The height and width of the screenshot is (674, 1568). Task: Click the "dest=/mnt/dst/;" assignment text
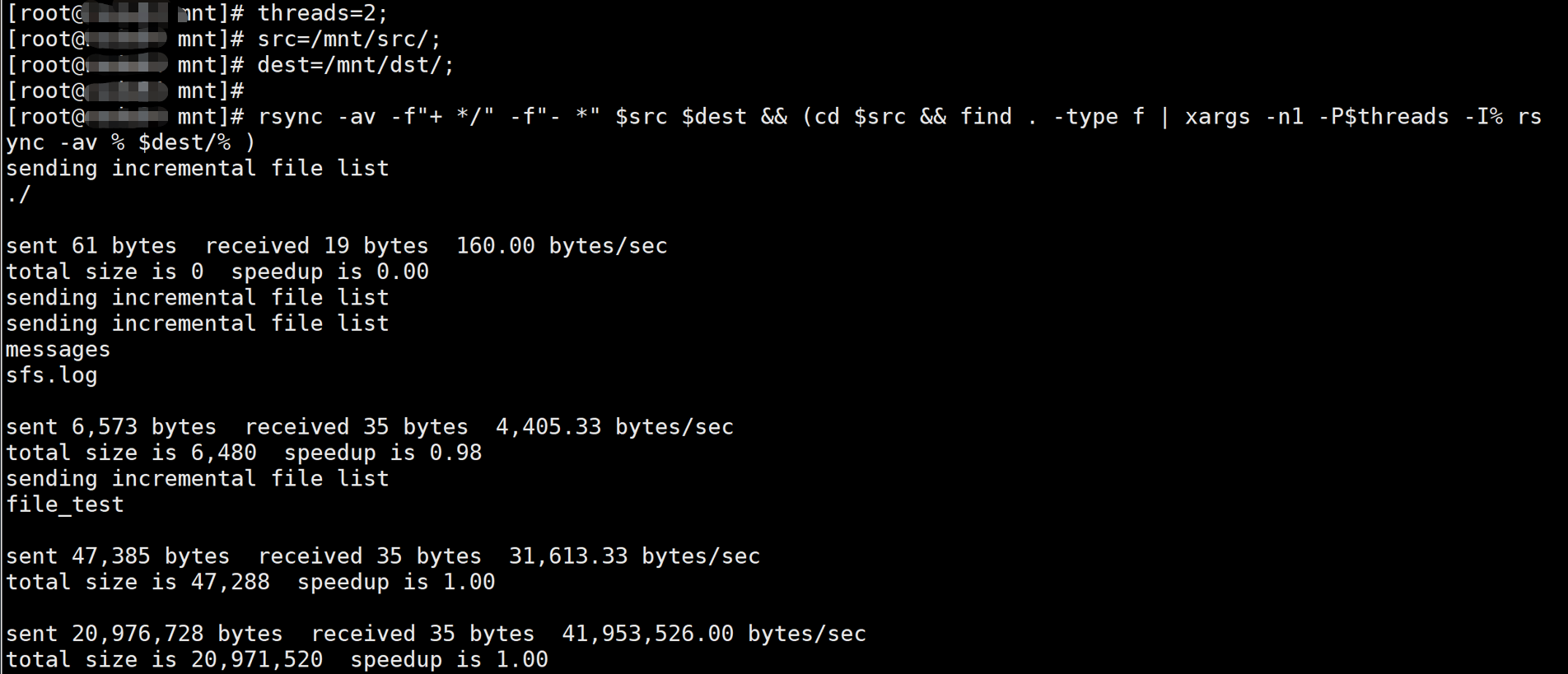pos(355,65)
